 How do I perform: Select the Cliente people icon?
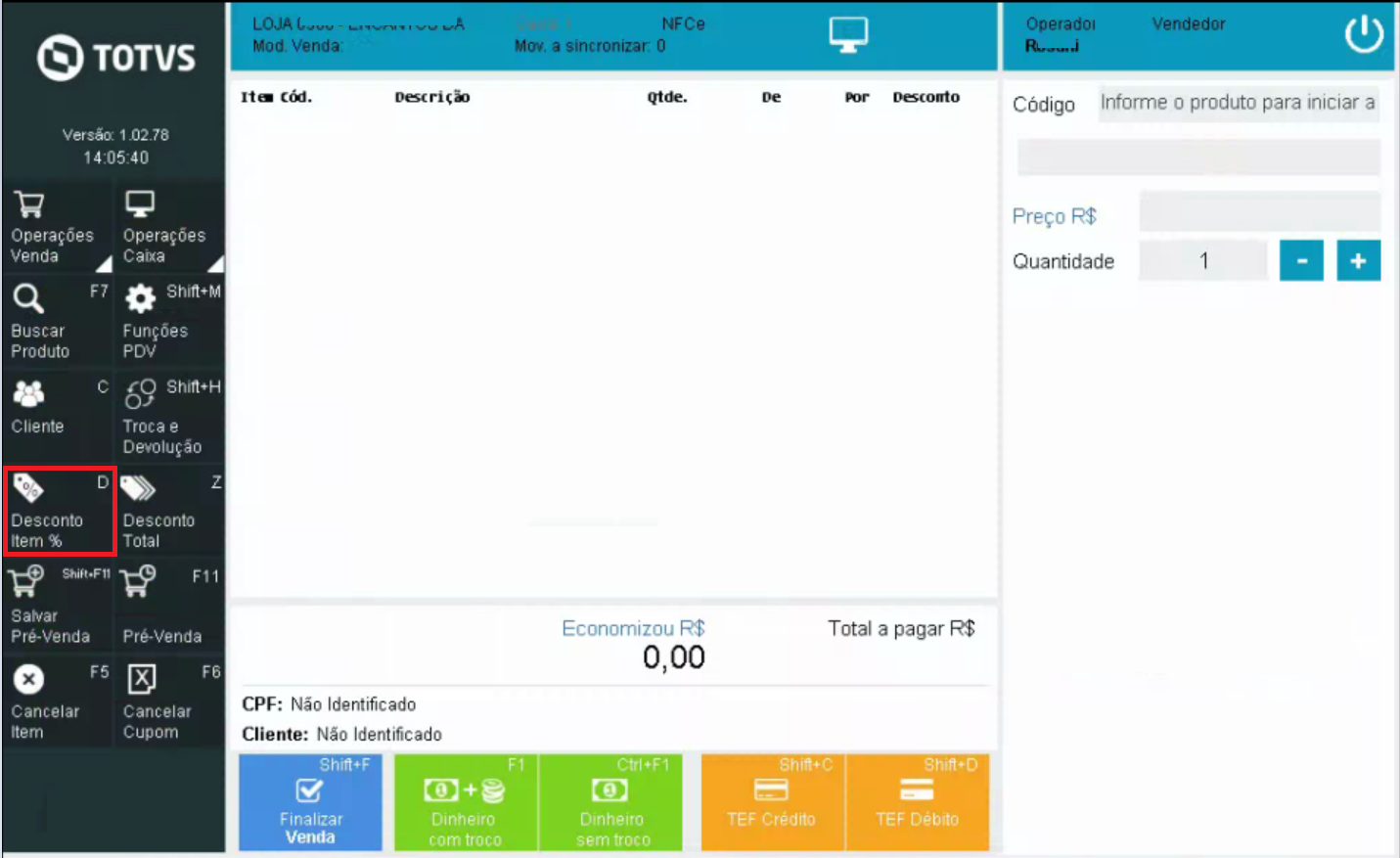[28, 393]
